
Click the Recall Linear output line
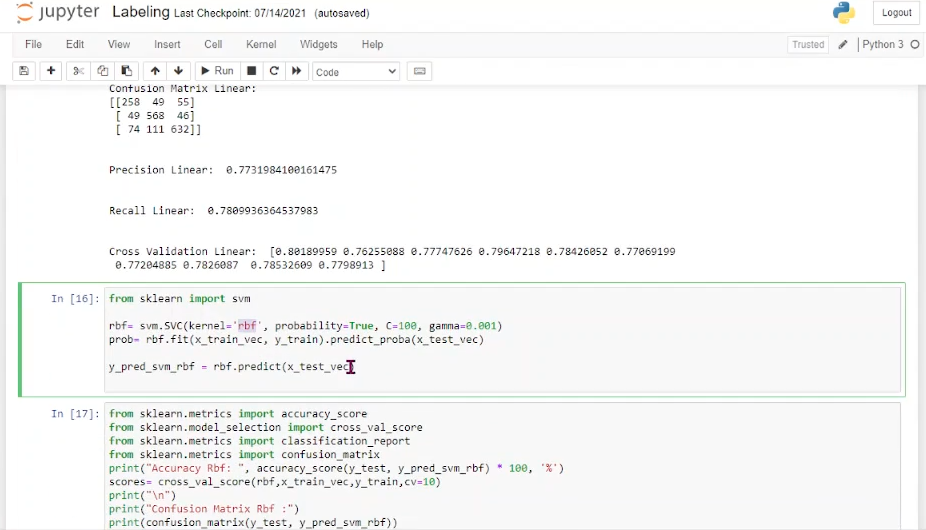[x=213, y=211]
